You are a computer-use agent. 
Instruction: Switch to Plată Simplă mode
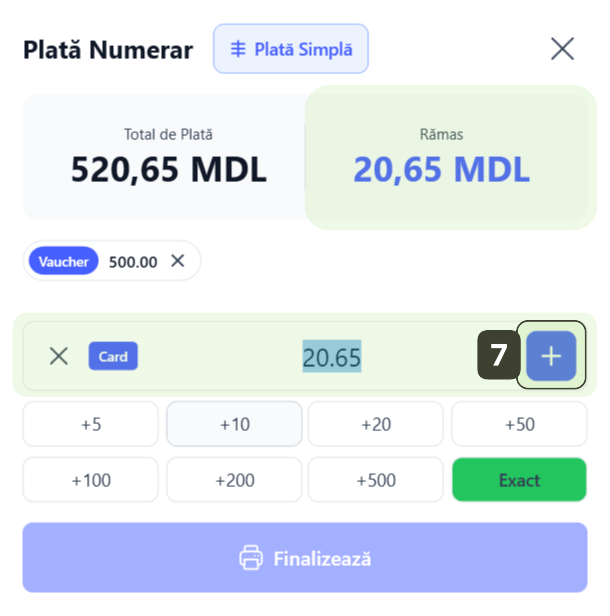(x=291, y=49)
